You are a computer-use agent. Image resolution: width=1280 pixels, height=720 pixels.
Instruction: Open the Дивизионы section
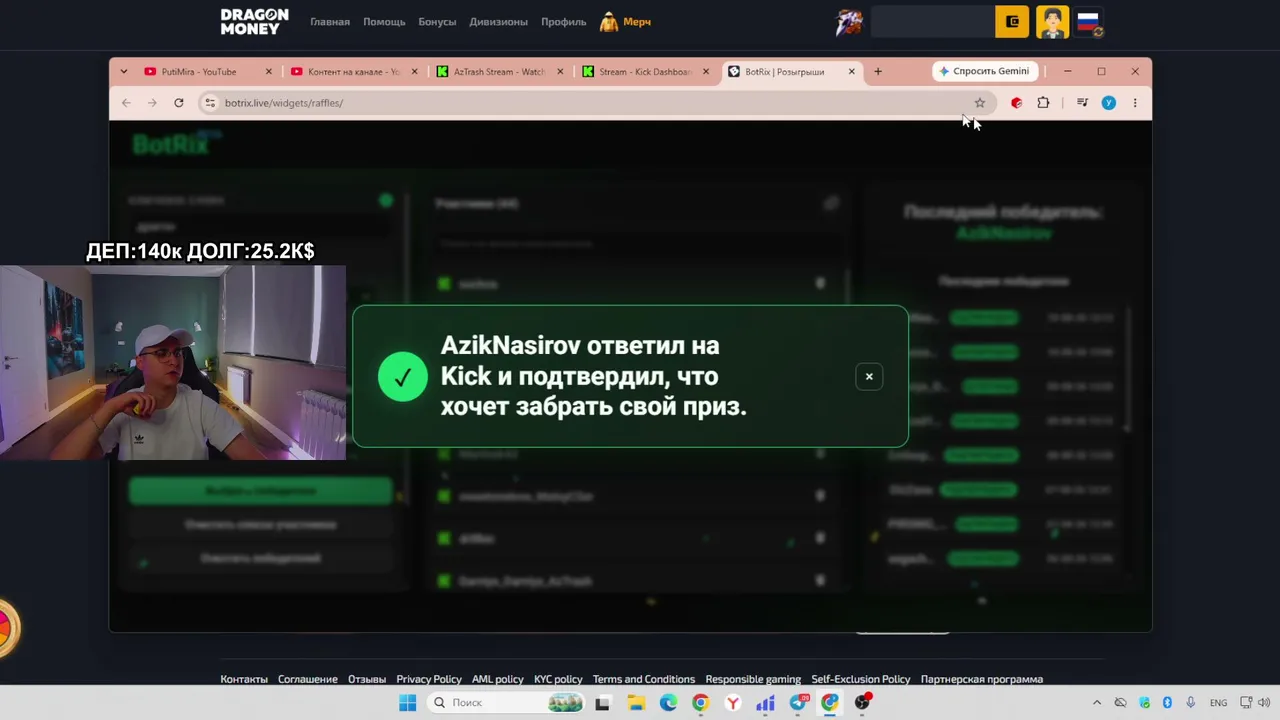point(498,22)
